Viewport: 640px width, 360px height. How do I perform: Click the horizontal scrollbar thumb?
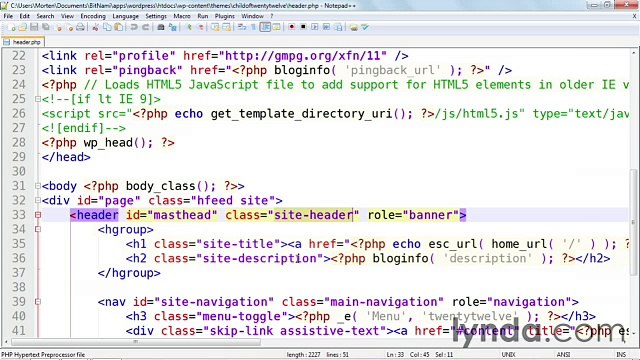[136, 342]
